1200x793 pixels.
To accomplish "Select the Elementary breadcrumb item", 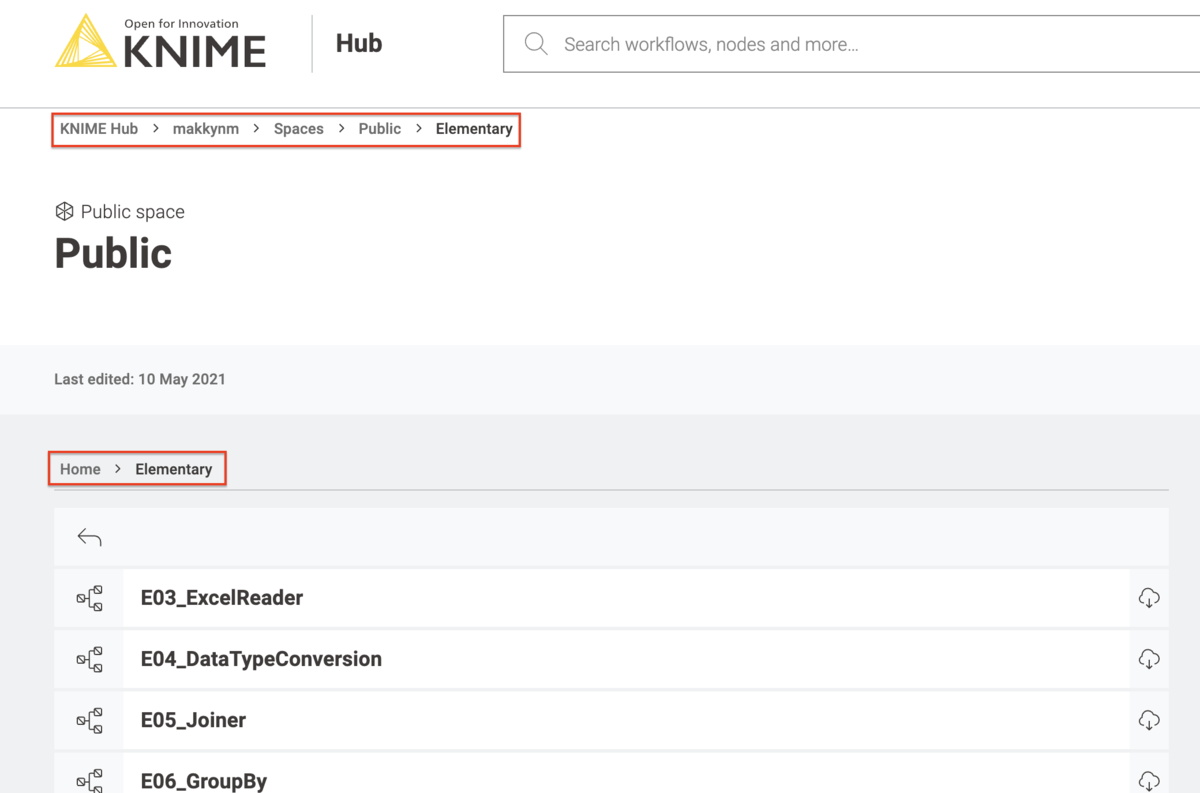I will [x=174, y=468].
